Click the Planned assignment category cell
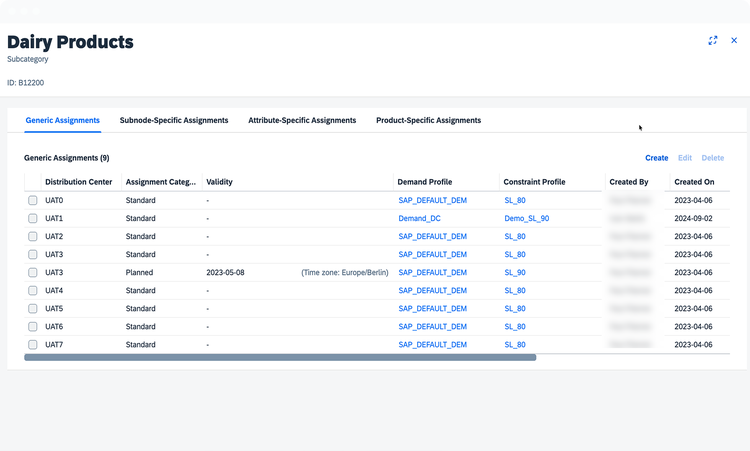This screenshot has width=750, height=451. pyautogui.click(x=139, y=273)
